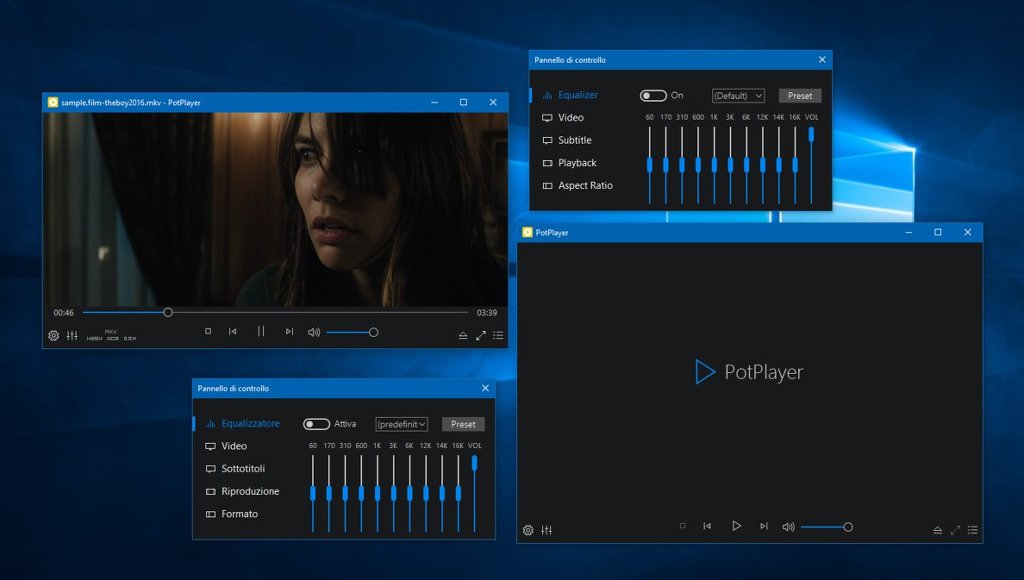1024x580 pixels.
Task: Skip to next track in sample.film player
Action: click(x=289, y=332)
